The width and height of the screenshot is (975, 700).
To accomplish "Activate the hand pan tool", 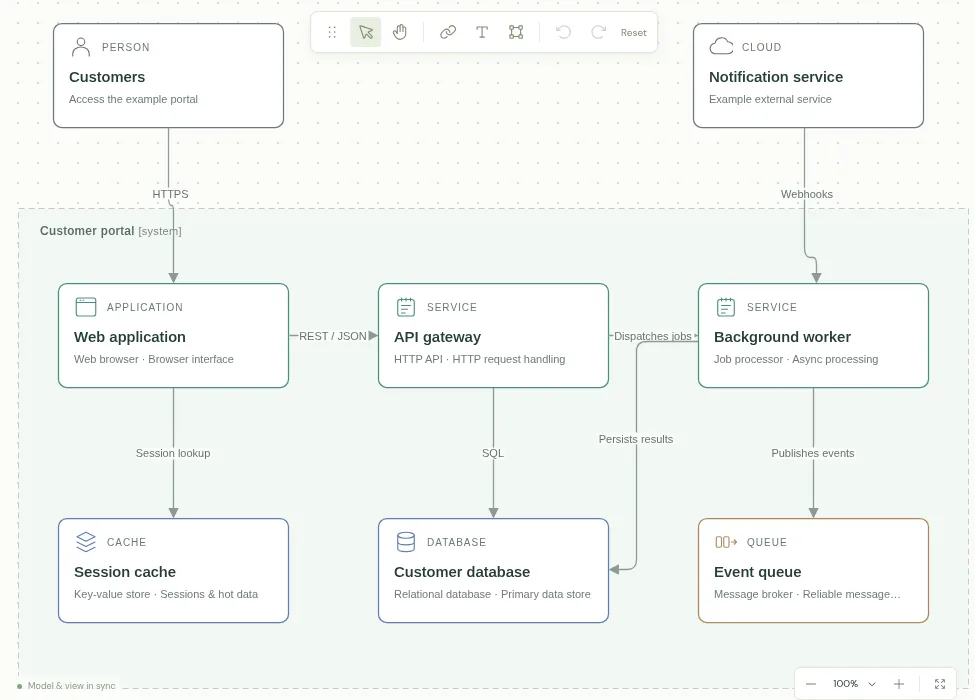I will click(400, 32).
